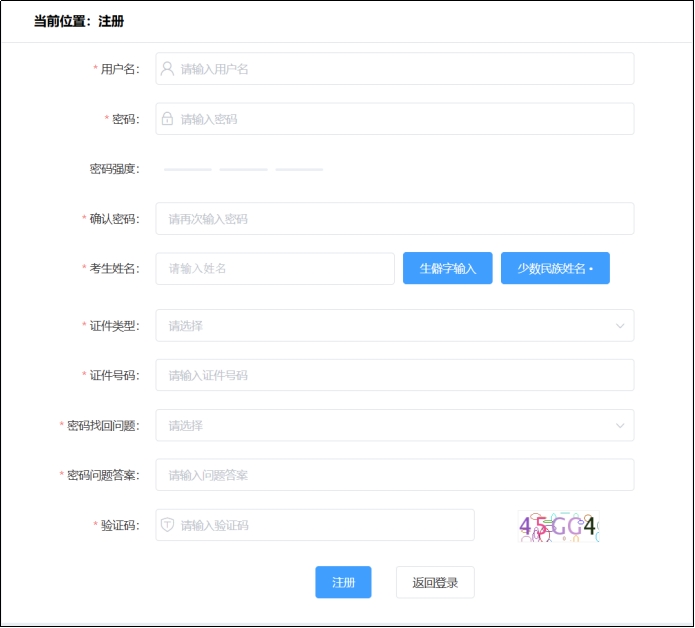695x628 pixels.
Task: Select the 确认密码 input field
Action: coord(394,219)
